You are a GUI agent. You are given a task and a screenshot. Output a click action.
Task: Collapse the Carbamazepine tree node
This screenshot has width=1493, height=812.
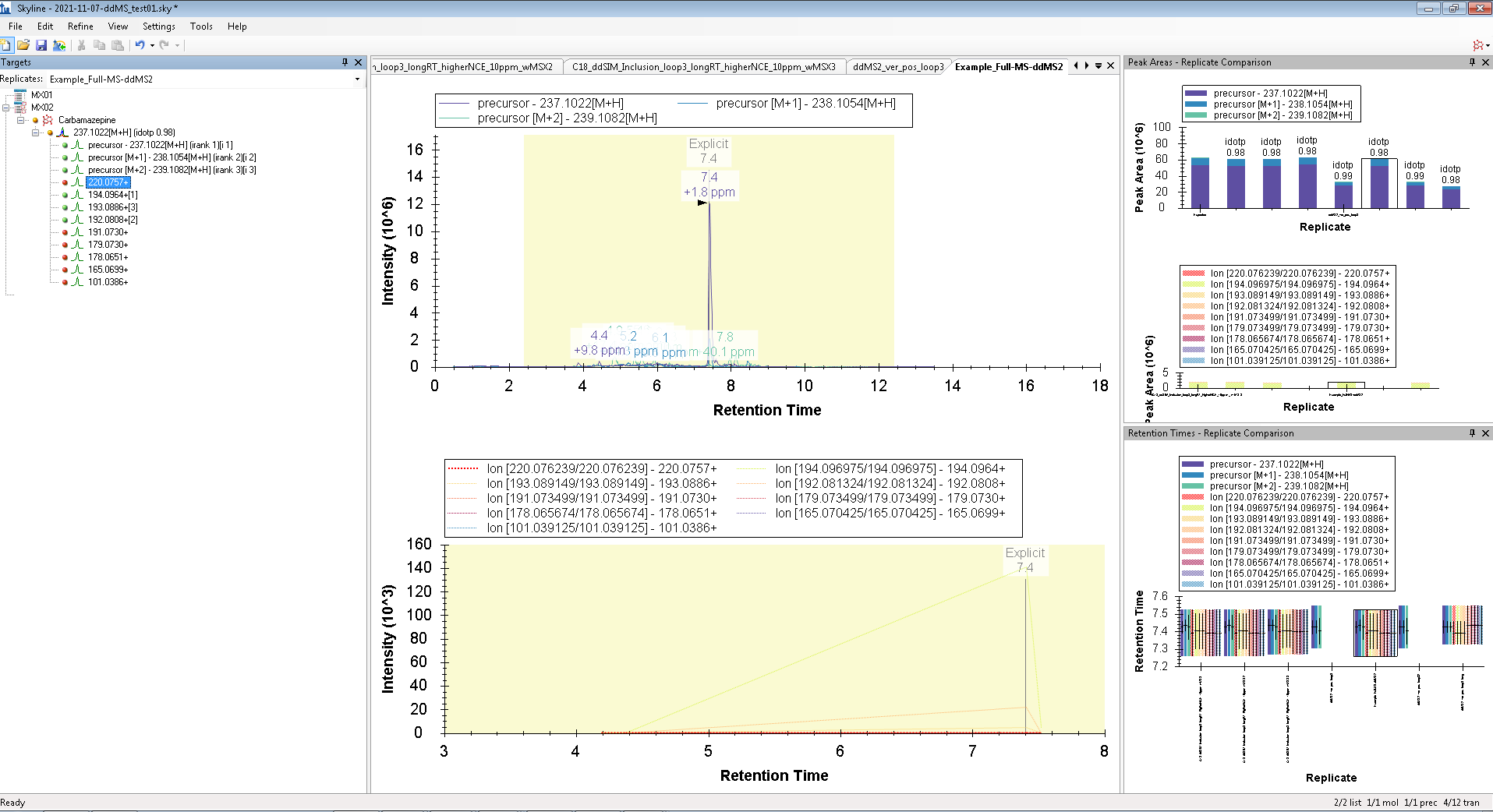pyautogui.click(x=21, y=120)
